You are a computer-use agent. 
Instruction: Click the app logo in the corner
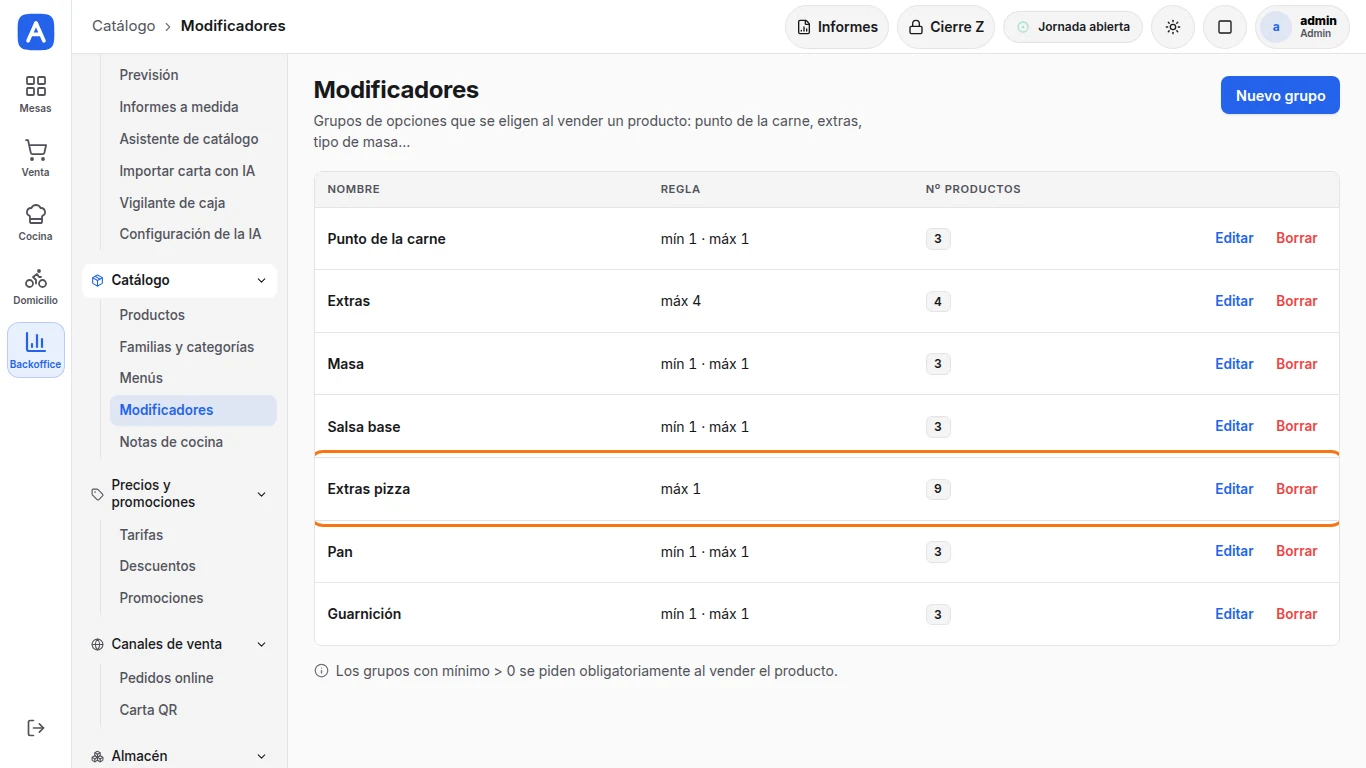tap(36, 32)
